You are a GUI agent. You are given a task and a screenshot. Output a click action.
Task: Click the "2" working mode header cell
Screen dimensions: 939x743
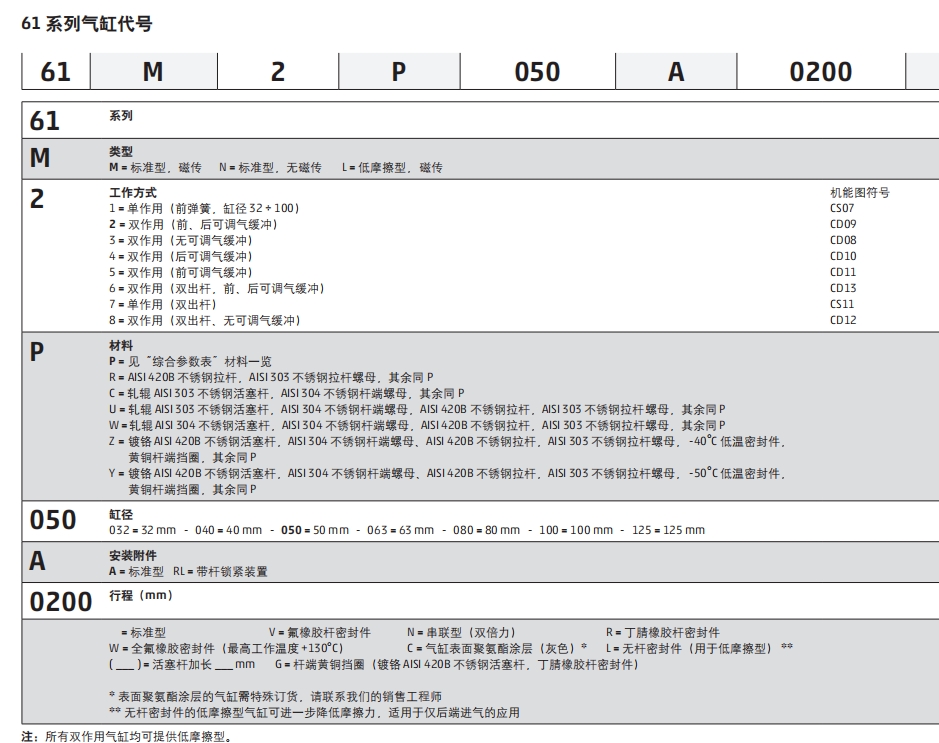pyautogui.click(x=277, y=71)
